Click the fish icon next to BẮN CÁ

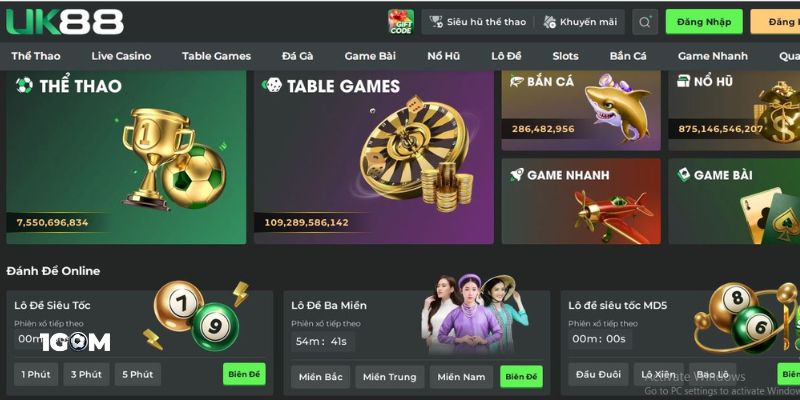click(517, 81)
